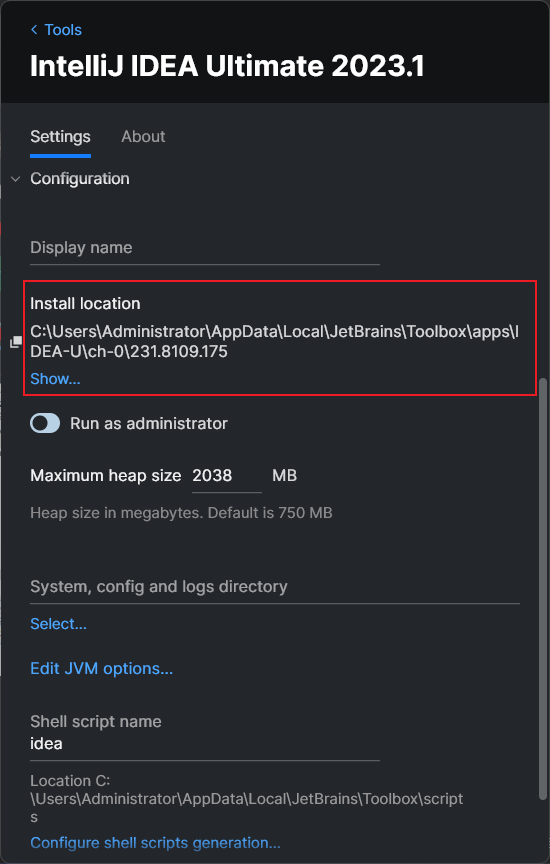Screen dimensions: 550x864
Task: Click the Configuration section header label
Action: click(80, 179)
